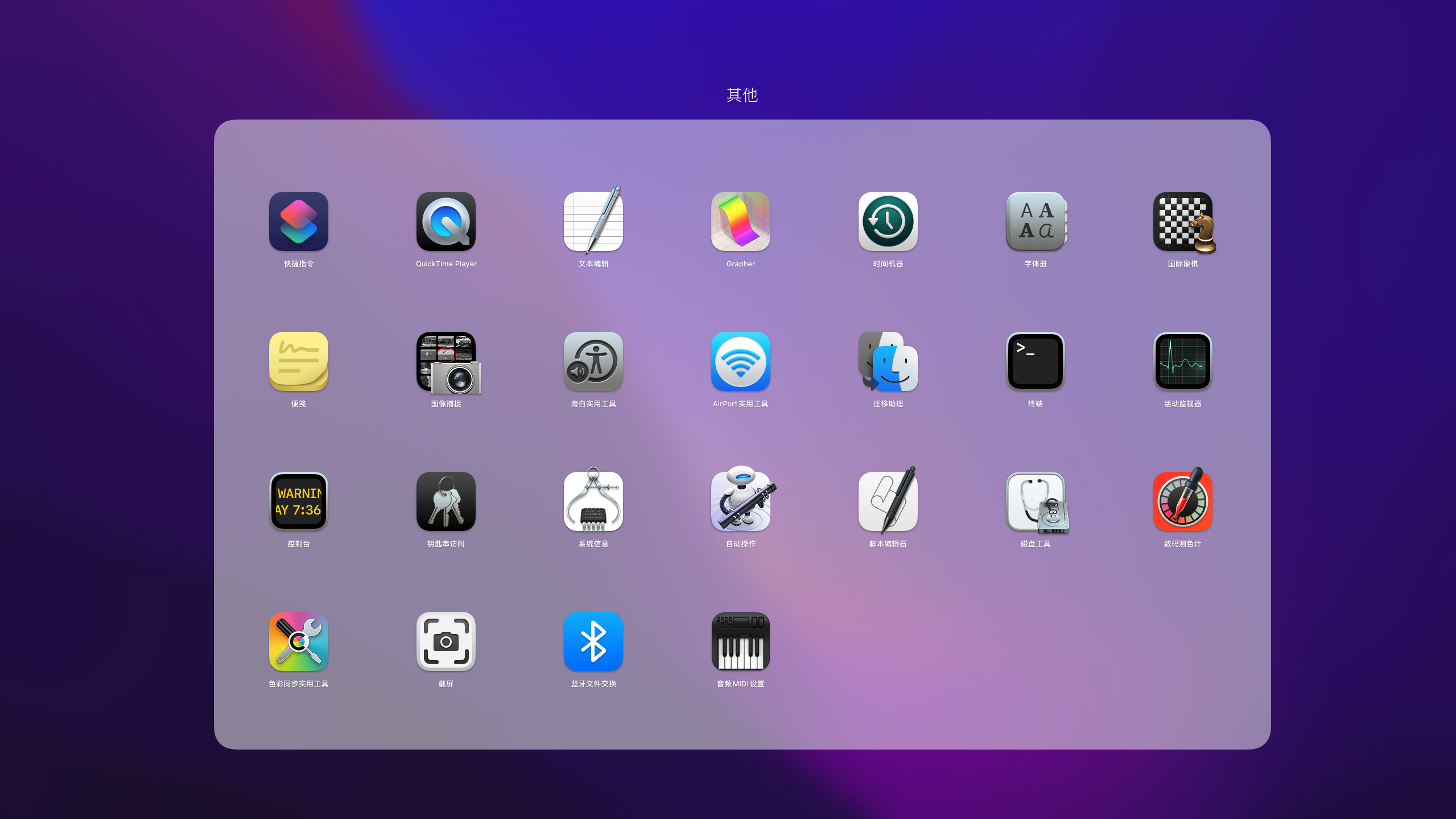The image size is (1456, 819).
Task: Open the Shortcuts (快捷指令) app
Action: (299, 221)
